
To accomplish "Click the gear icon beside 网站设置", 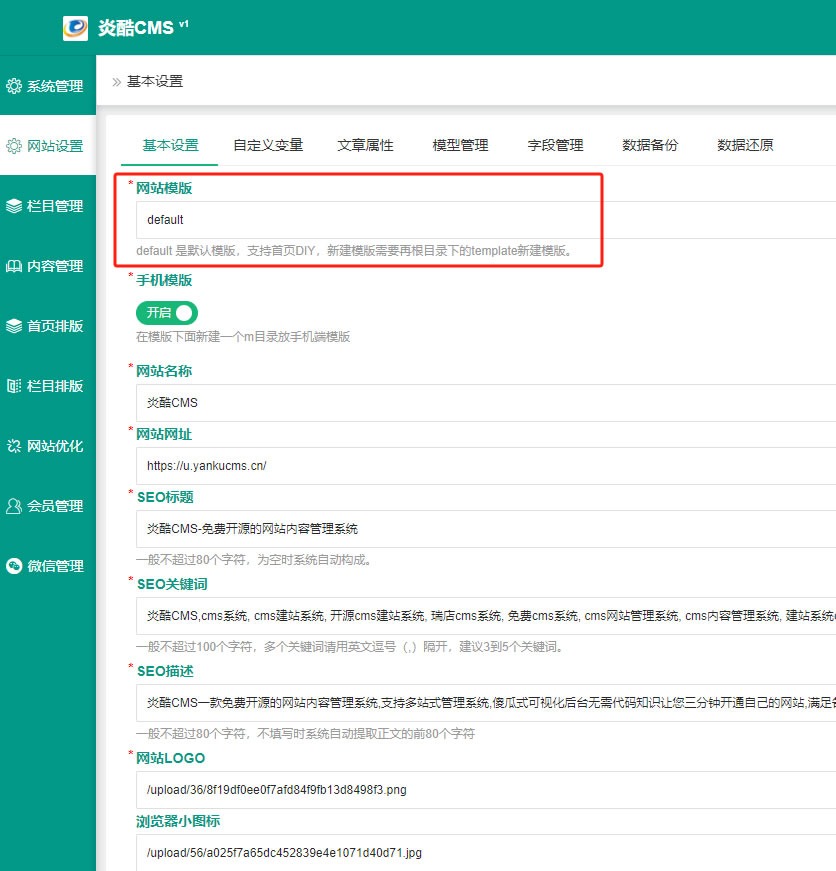I will coord(14,146).
